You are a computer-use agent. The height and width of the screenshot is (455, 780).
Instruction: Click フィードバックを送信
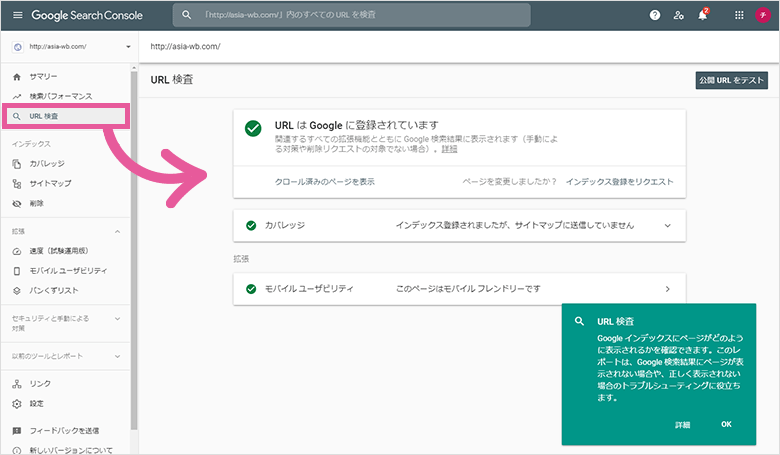pos(64,431)
